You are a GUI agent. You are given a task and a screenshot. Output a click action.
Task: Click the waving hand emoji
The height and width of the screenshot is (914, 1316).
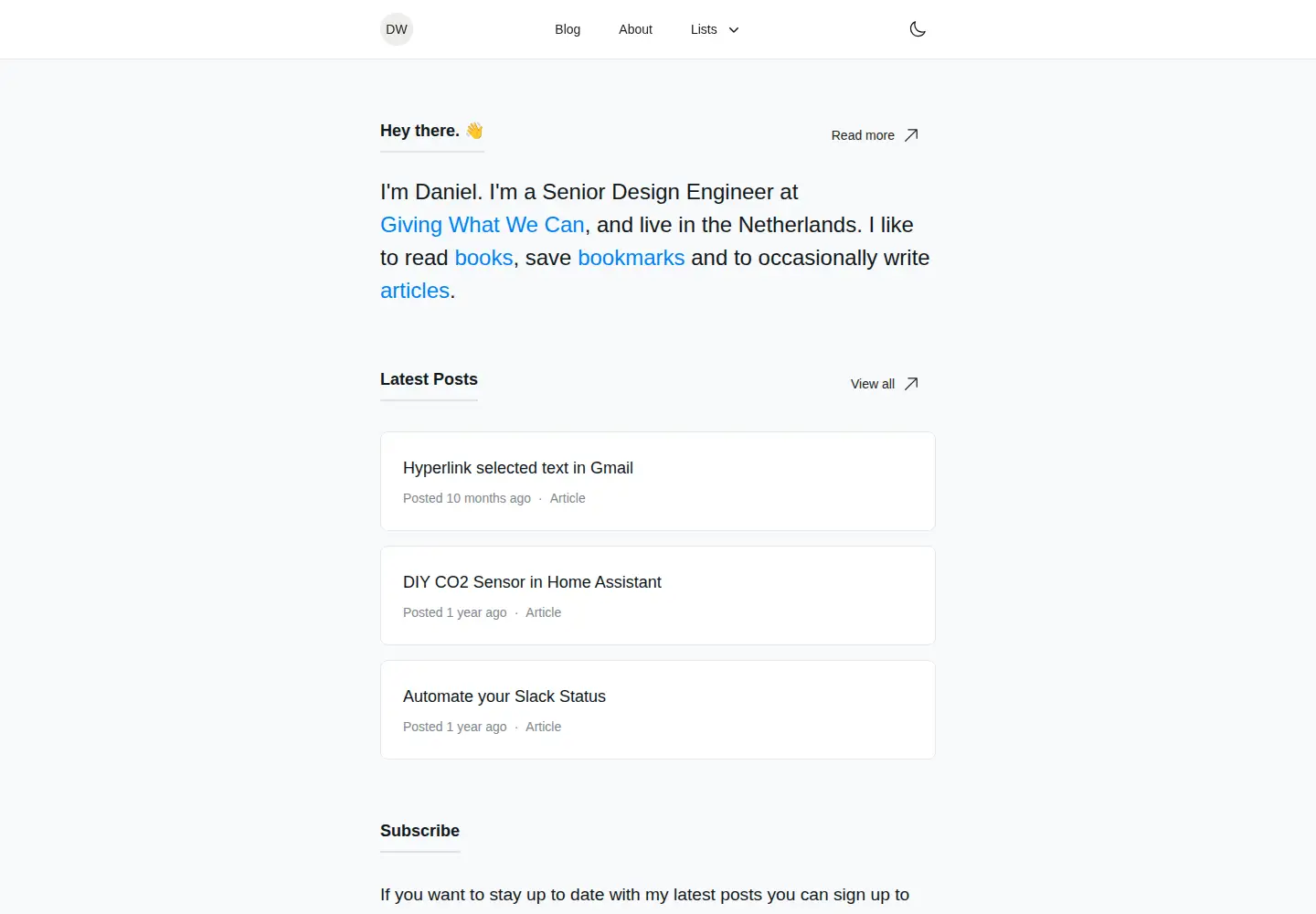coord(474,131)
